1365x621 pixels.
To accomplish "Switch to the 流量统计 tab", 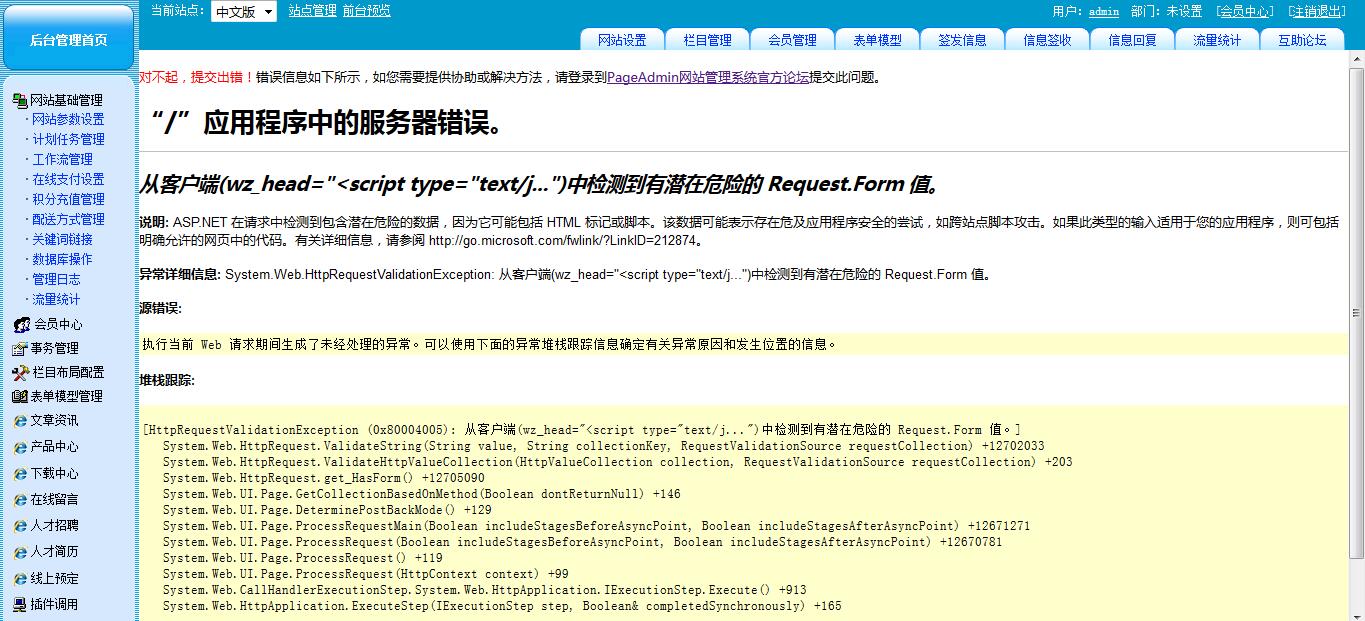I will (1217, 40).
